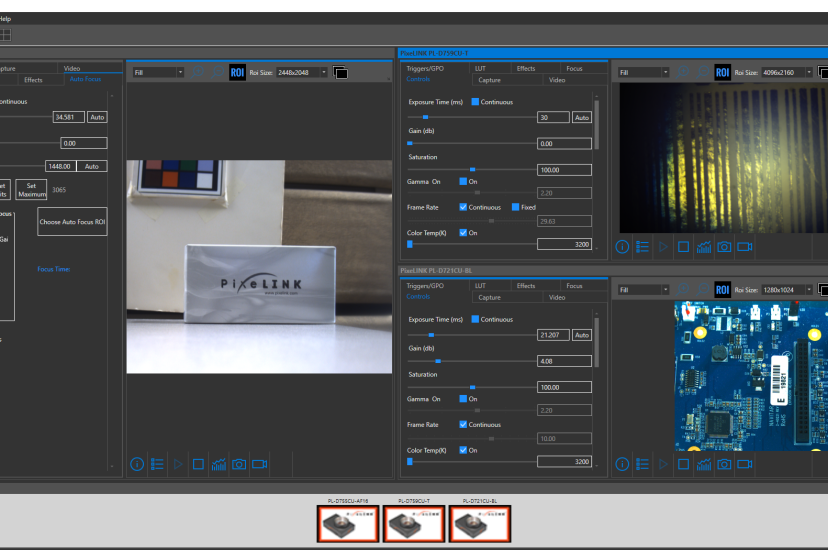
Task: Open Fill dropdown above the PixeLINK box preview
Action: click(x=158, y=72)
